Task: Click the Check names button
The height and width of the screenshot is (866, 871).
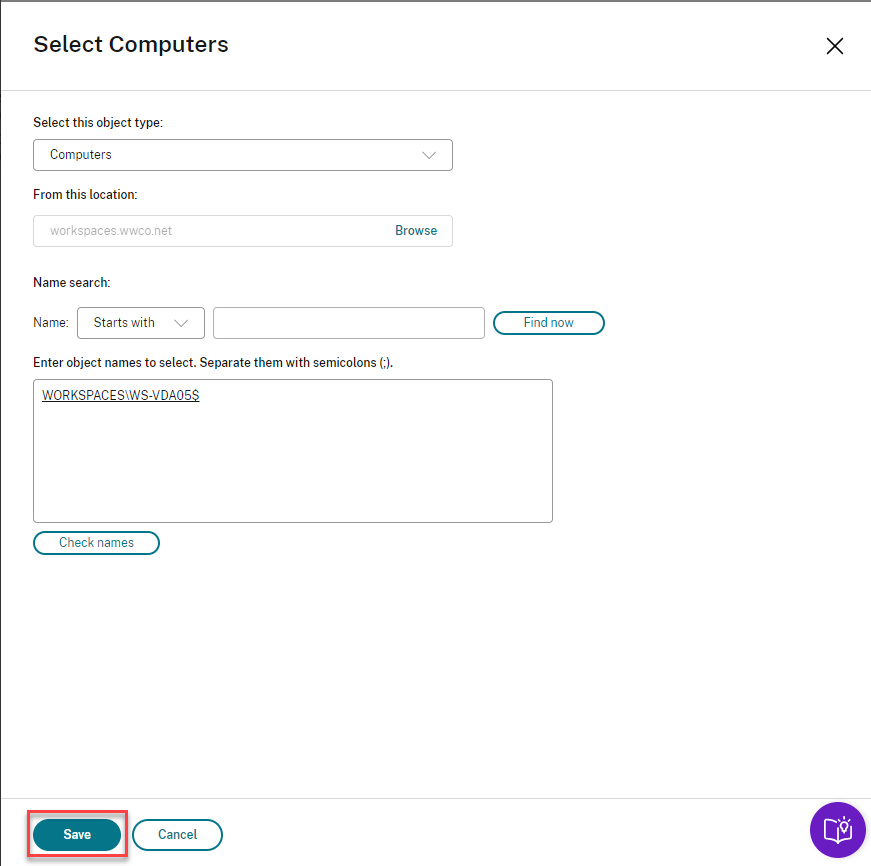Action: click(x=96, y=543)
